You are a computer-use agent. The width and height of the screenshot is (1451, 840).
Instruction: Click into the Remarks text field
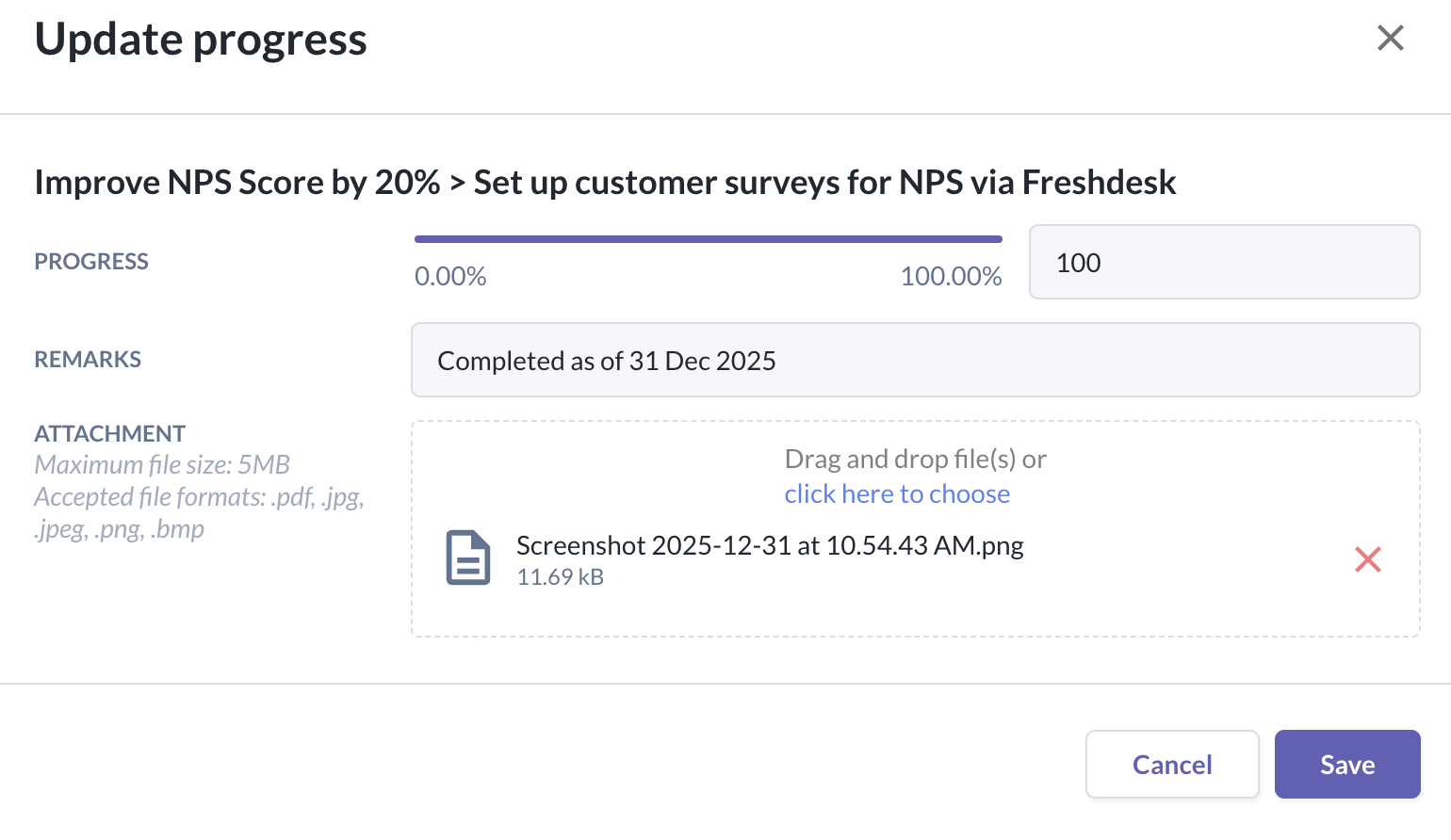click(915, 361)
